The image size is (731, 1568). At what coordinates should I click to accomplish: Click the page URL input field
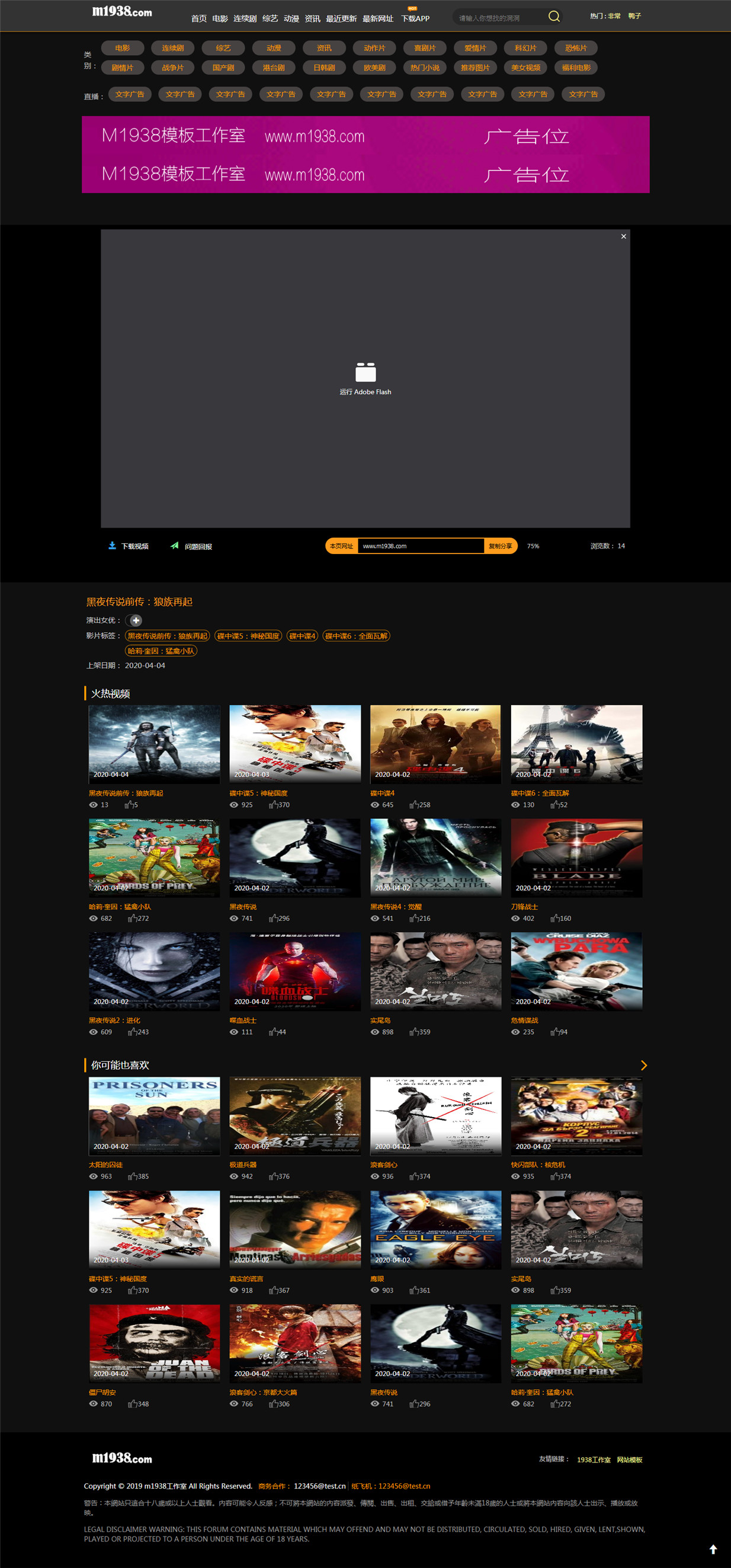[x=421, y=546]
